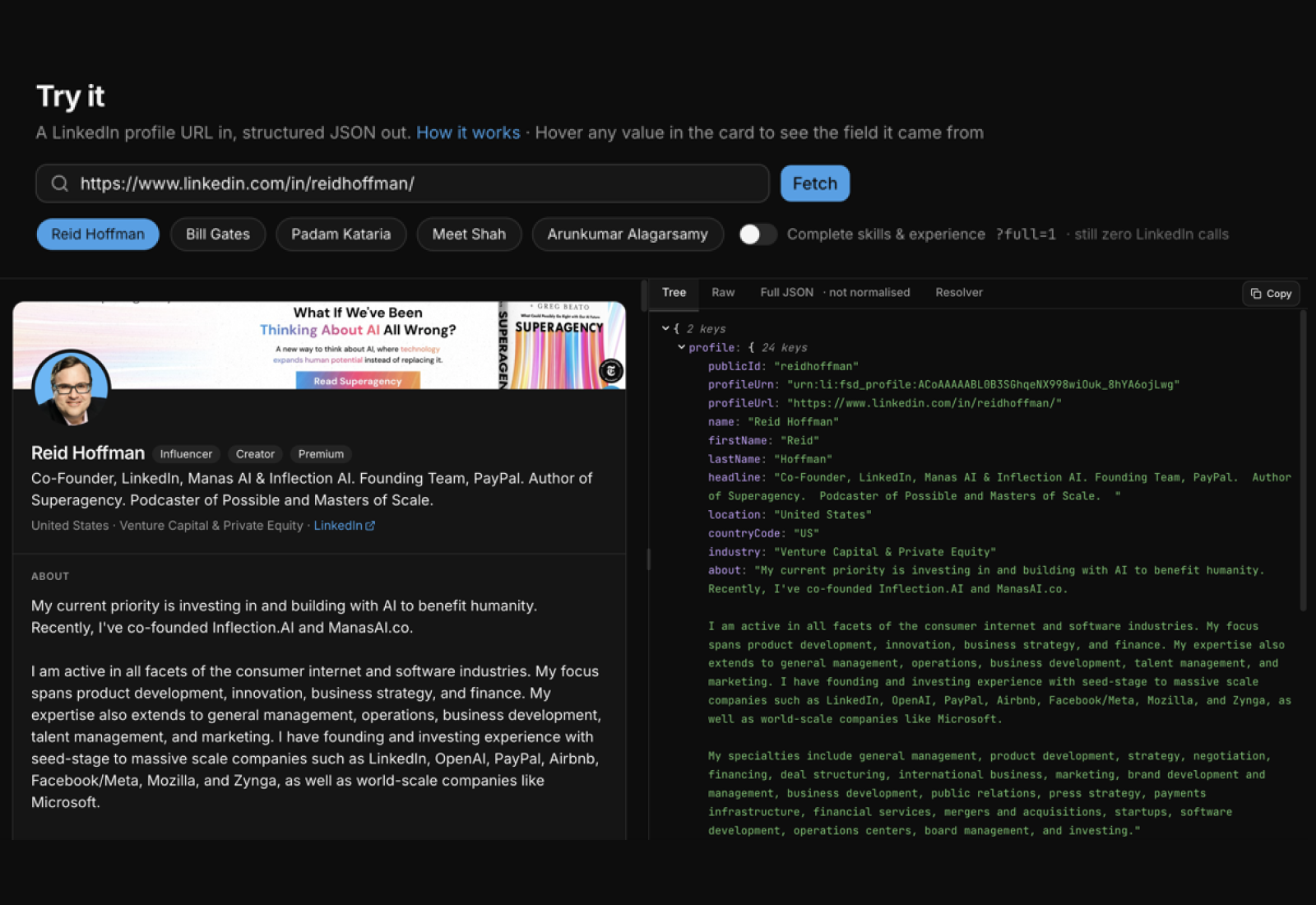This screenshot has height=905, width=1316.
Task: Select the Reid Hoffman sample chip
Action: click(x=98, y=234)
